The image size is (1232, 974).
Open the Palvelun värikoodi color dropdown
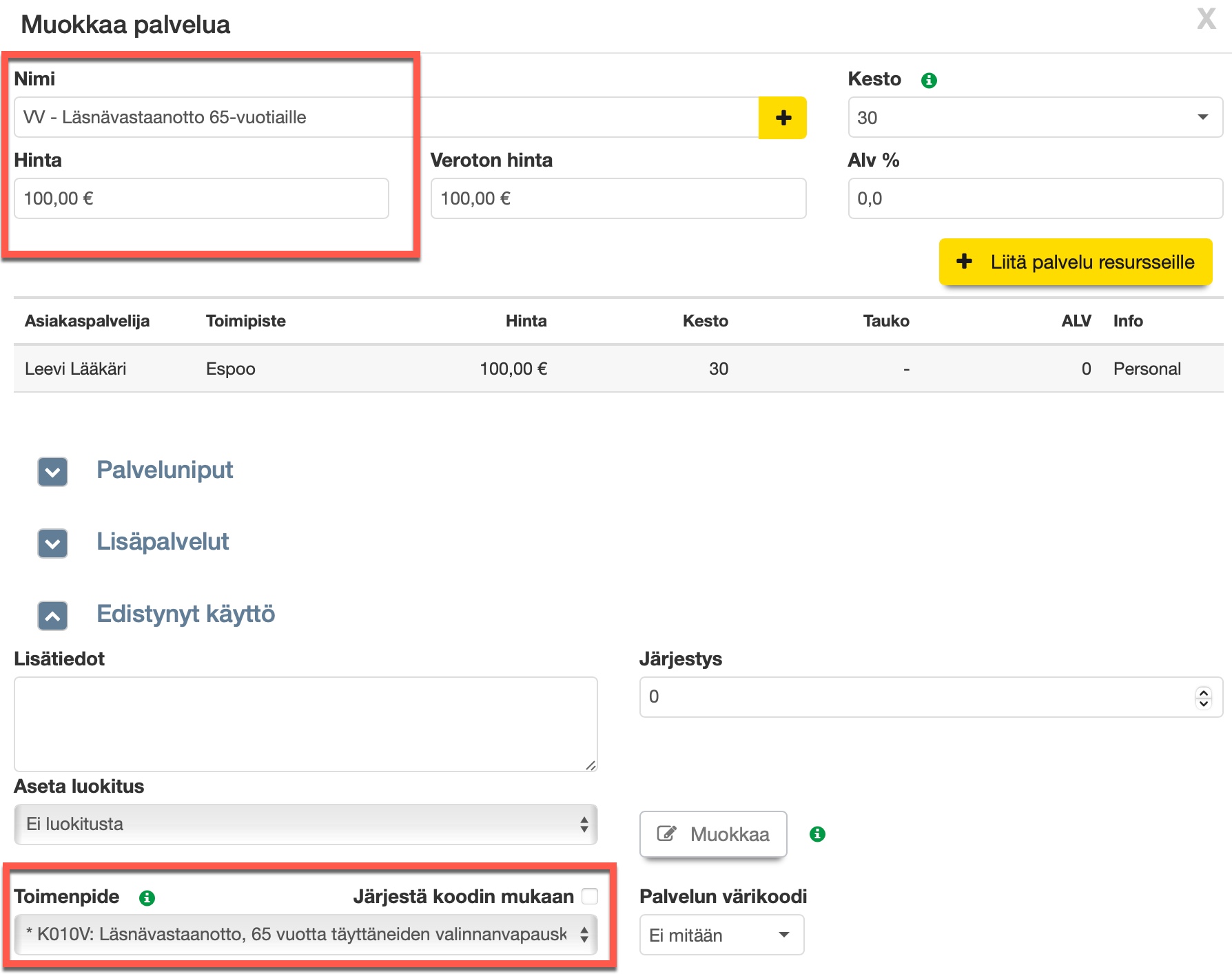[721, 935]
